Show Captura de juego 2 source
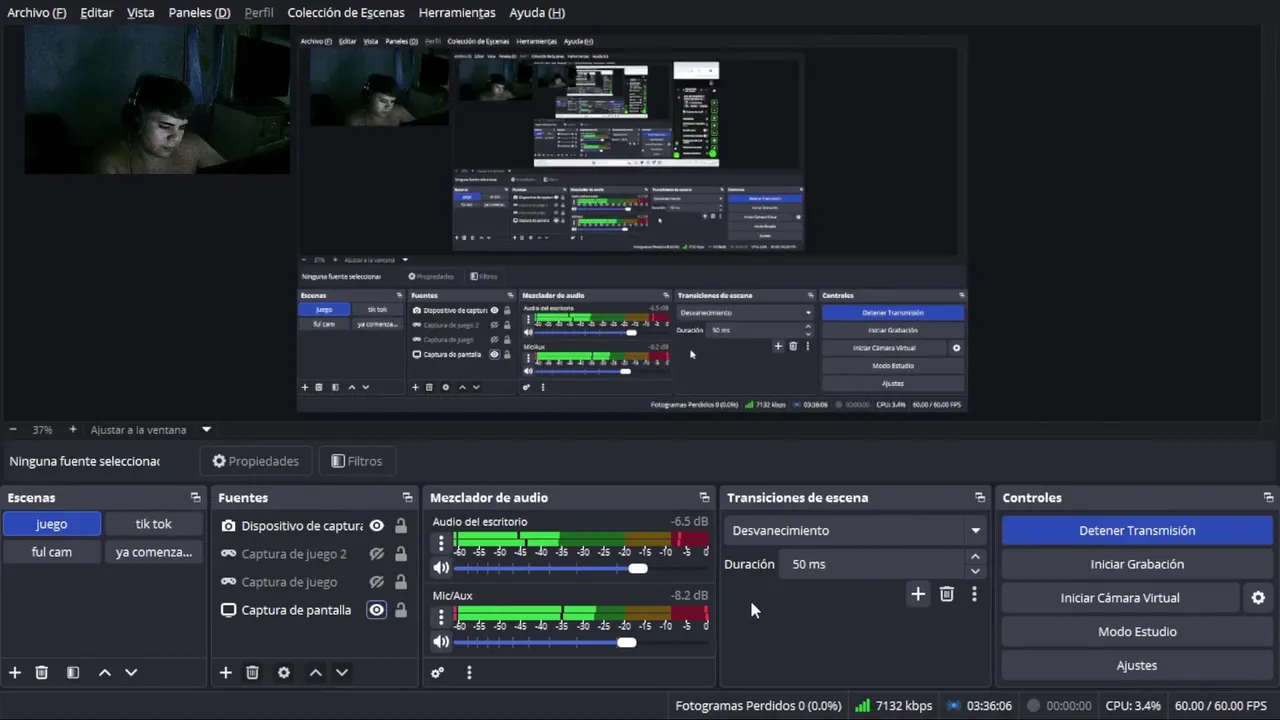This screenshot has height=720, width=1280. 376,554
